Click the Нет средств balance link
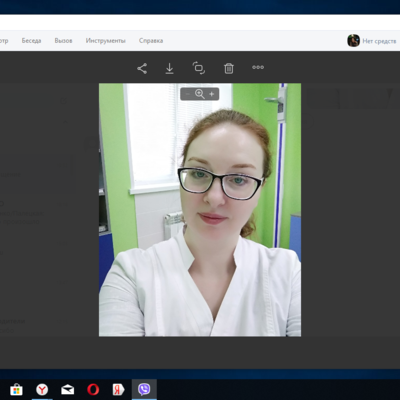Screen dimensions: 400x400 click(379, 41)
